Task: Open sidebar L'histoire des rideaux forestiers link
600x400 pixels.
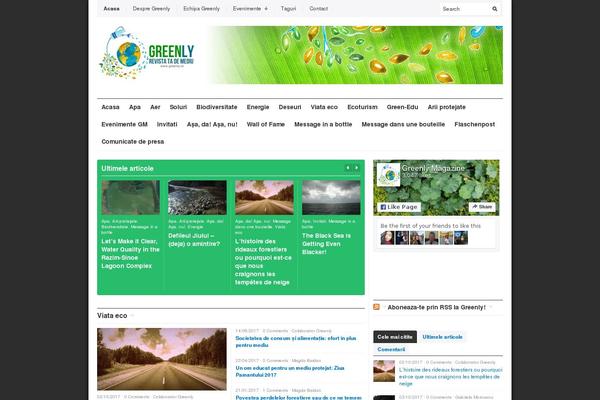Action: pos(450,377)
